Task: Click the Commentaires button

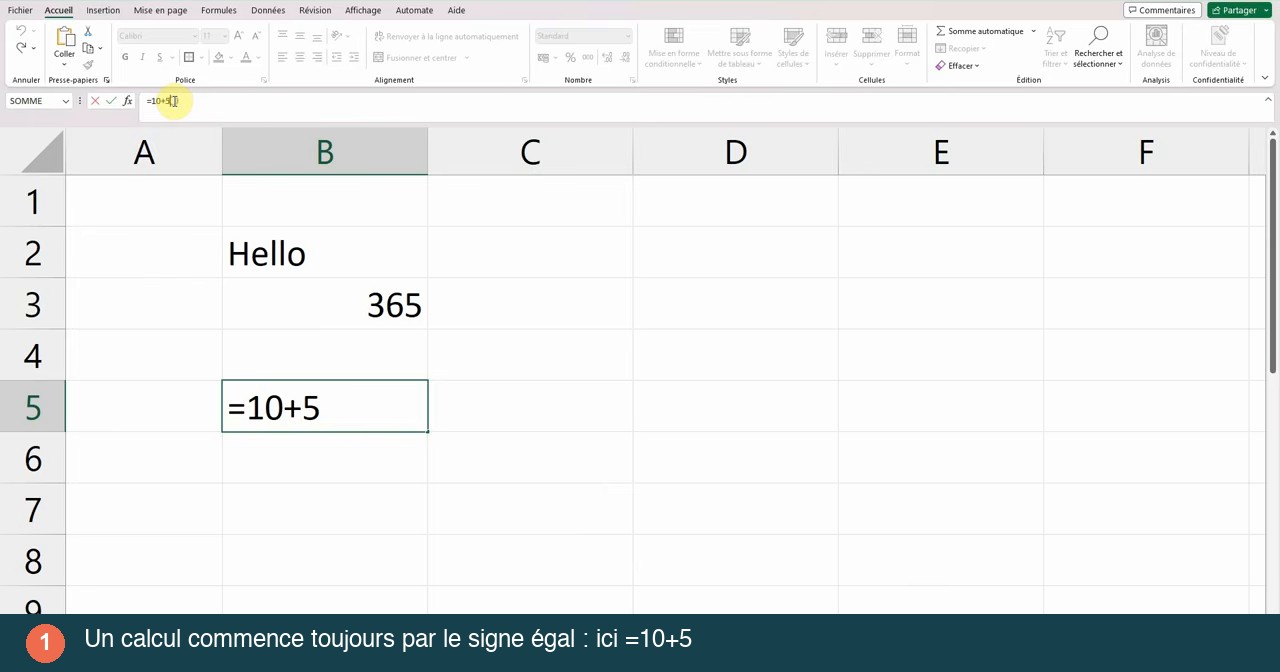Action: (x=1161, y=10)
